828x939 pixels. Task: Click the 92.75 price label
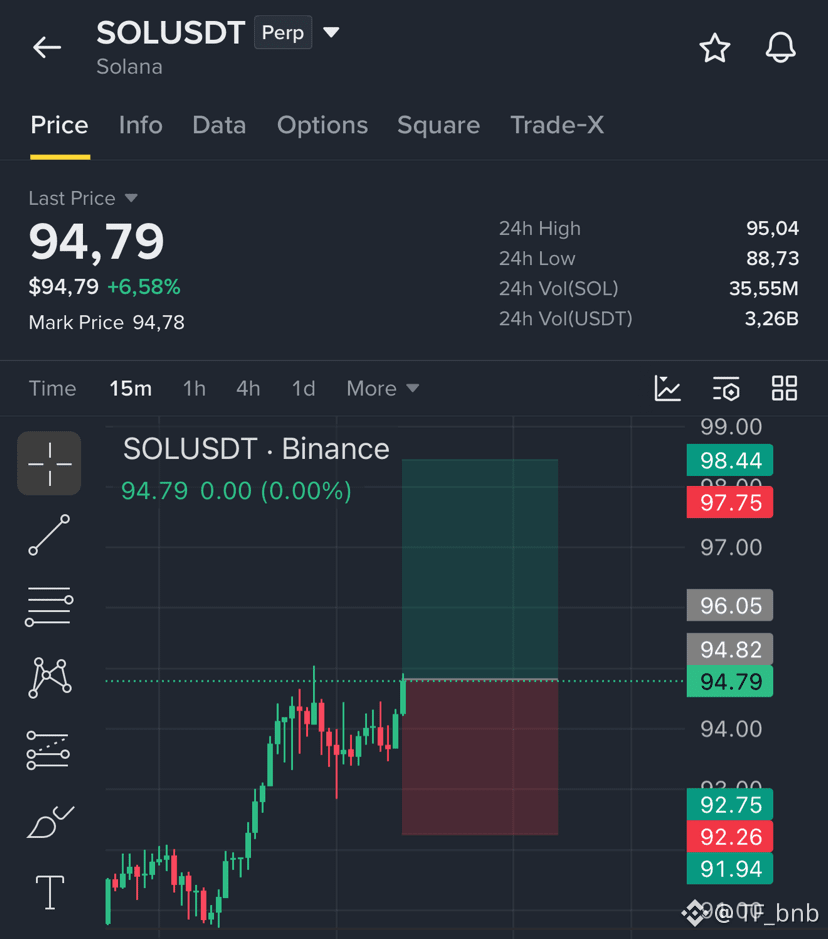click(730, 805)
